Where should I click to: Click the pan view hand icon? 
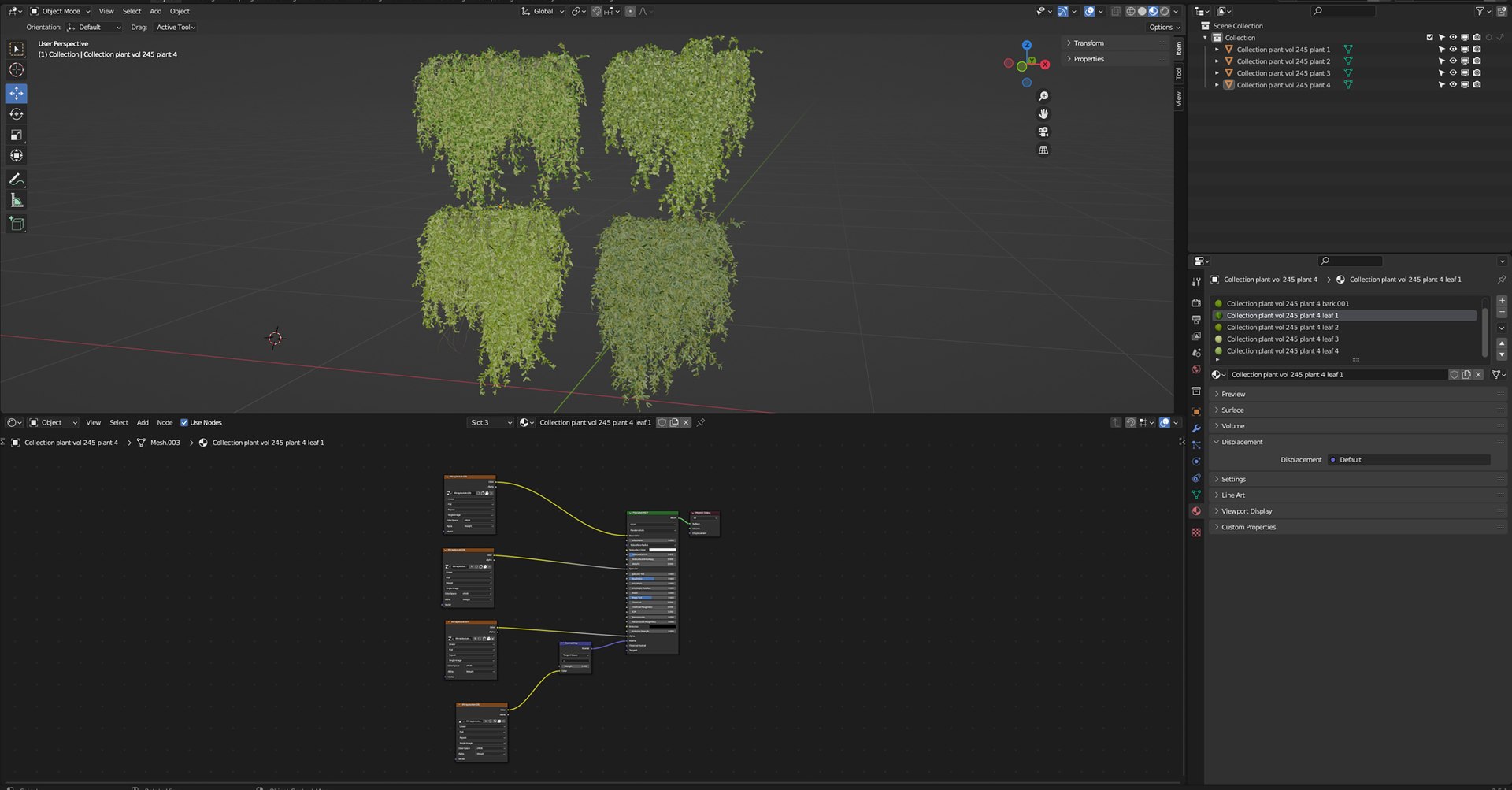tap(1043, 114)
